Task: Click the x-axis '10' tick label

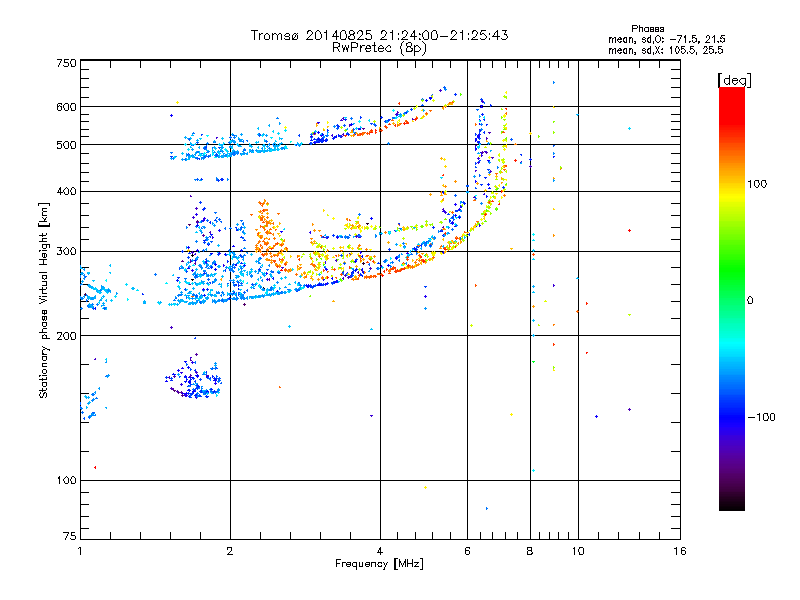Action: coord(578,551)
